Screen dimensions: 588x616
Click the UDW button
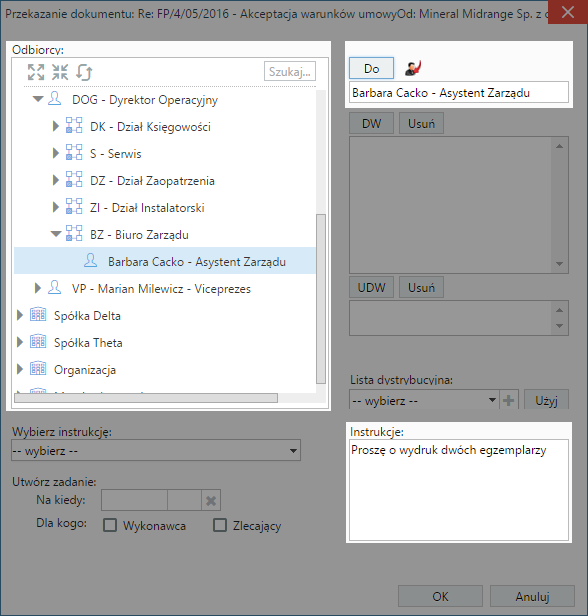point(371,288)
